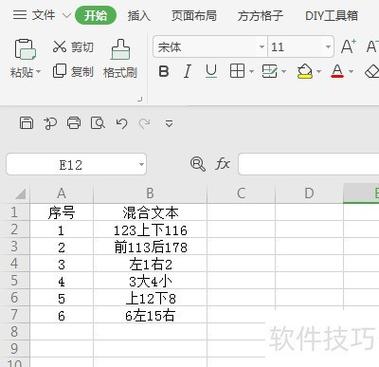Select row 8 header
The height and width of the screenshot is (367, 379).
pyautogui.click(x=15, y=331)
